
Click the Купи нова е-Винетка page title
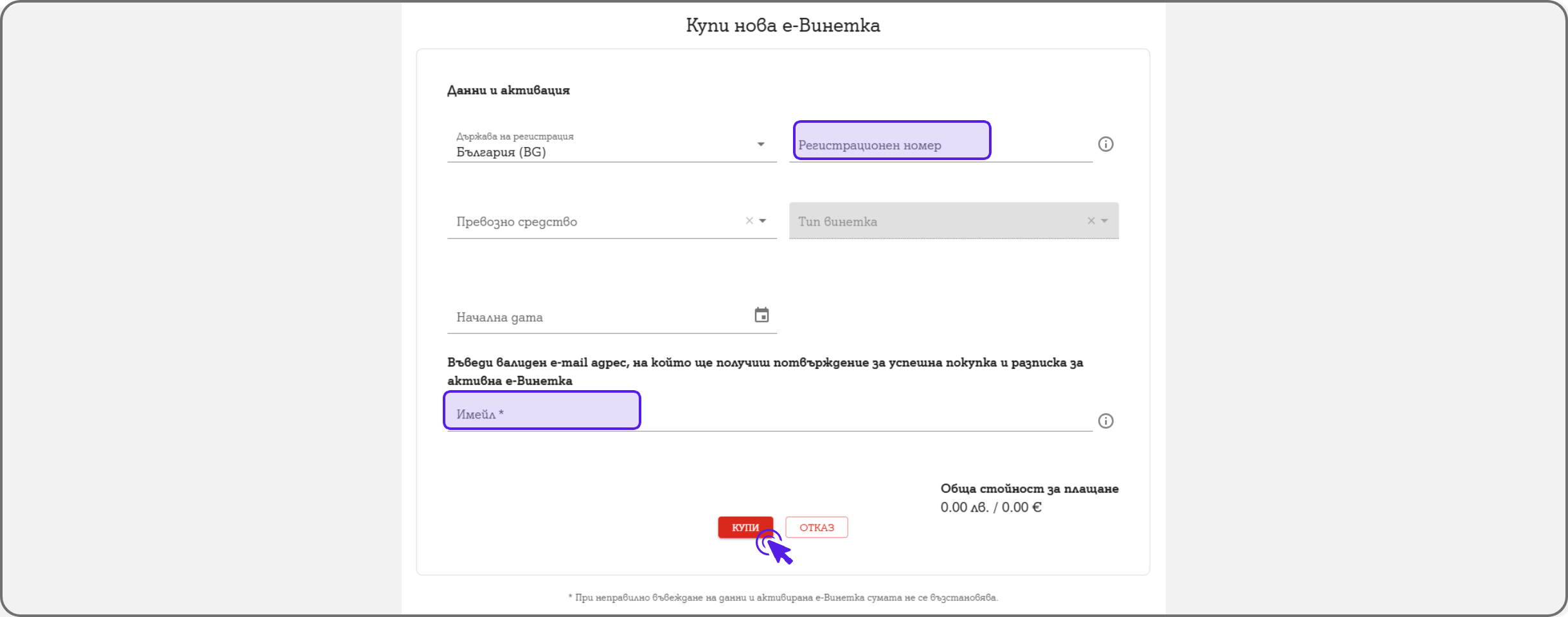point(783,26)
